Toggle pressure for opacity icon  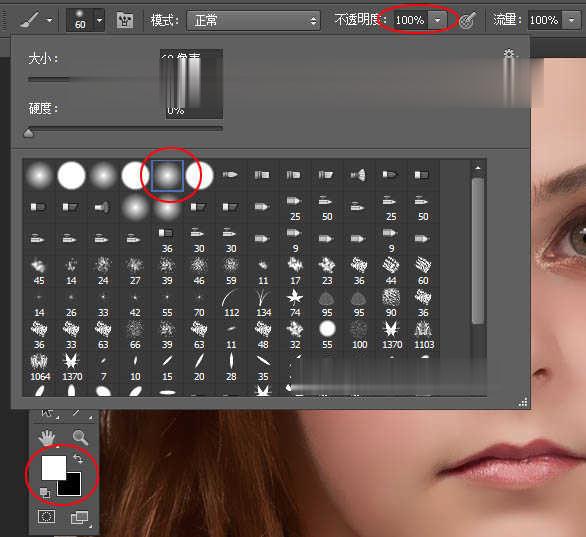[x=468, y=20]
